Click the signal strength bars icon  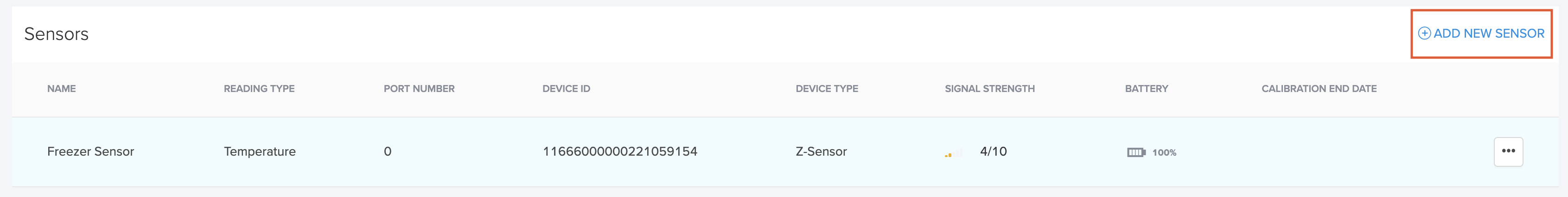pos(953,152)
